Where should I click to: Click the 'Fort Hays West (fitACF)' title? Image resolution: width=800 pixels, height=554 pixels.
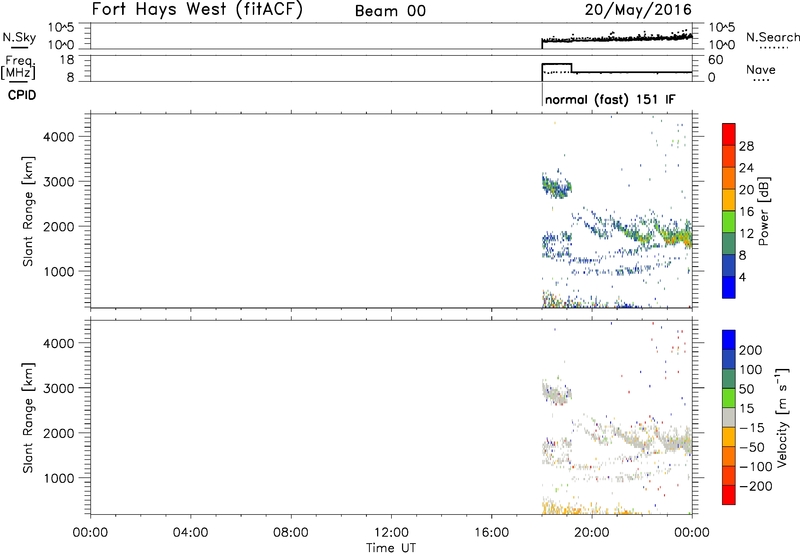click(197, 10)
